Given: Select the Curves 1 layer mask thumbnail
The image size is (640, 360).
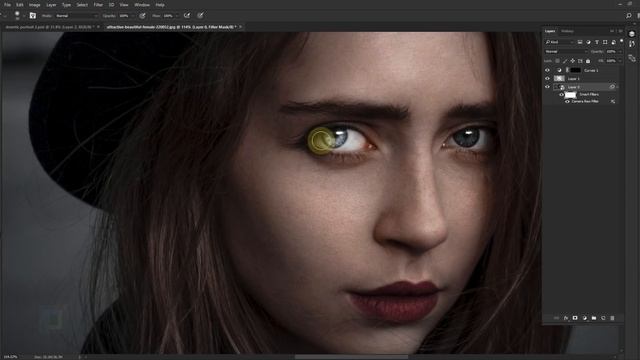Looking at the screenshot, I should tap(576, 70).
